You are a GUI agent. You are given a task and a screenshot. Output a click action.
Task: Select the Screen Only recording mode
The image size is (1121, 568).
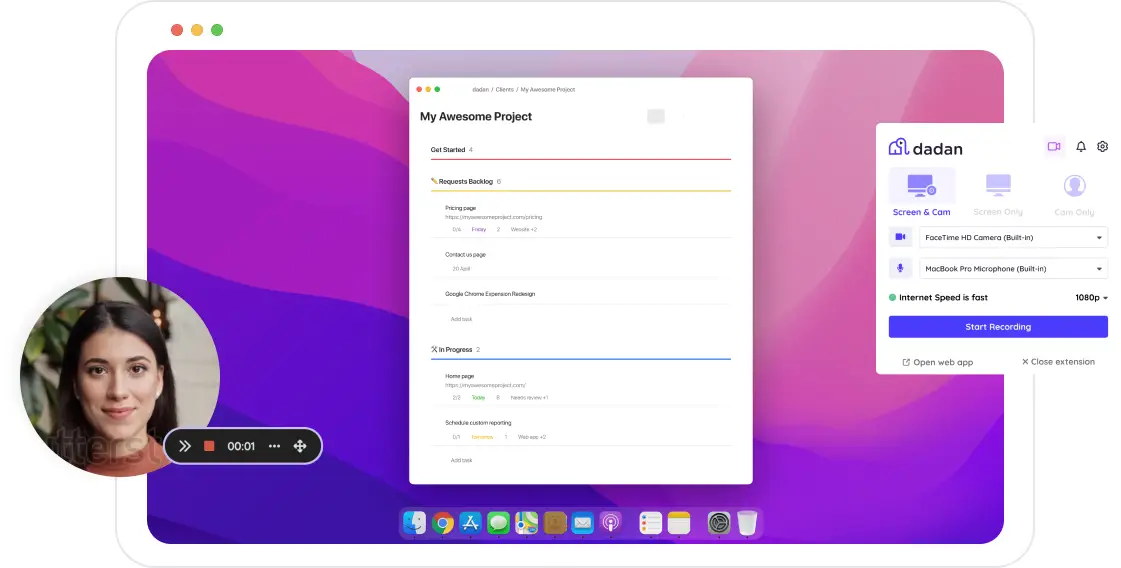pos(997,192)
